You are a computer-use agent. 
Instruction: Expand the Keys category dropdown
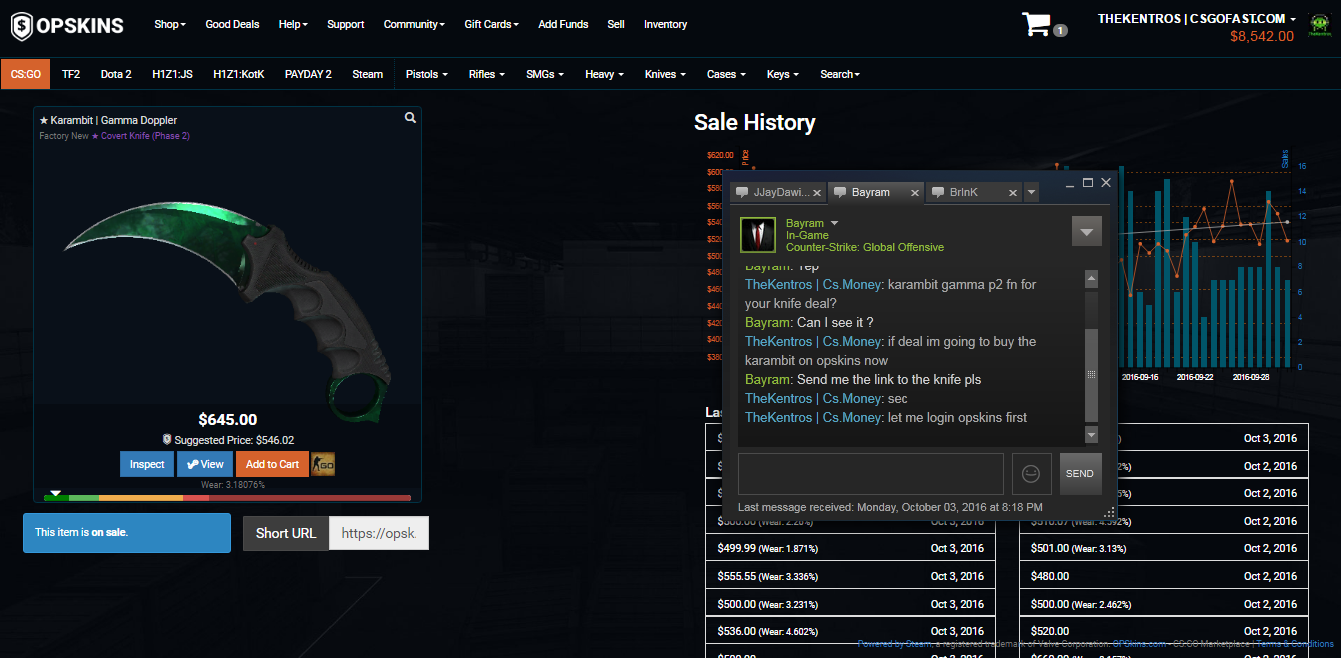click(x=783, y=74)
